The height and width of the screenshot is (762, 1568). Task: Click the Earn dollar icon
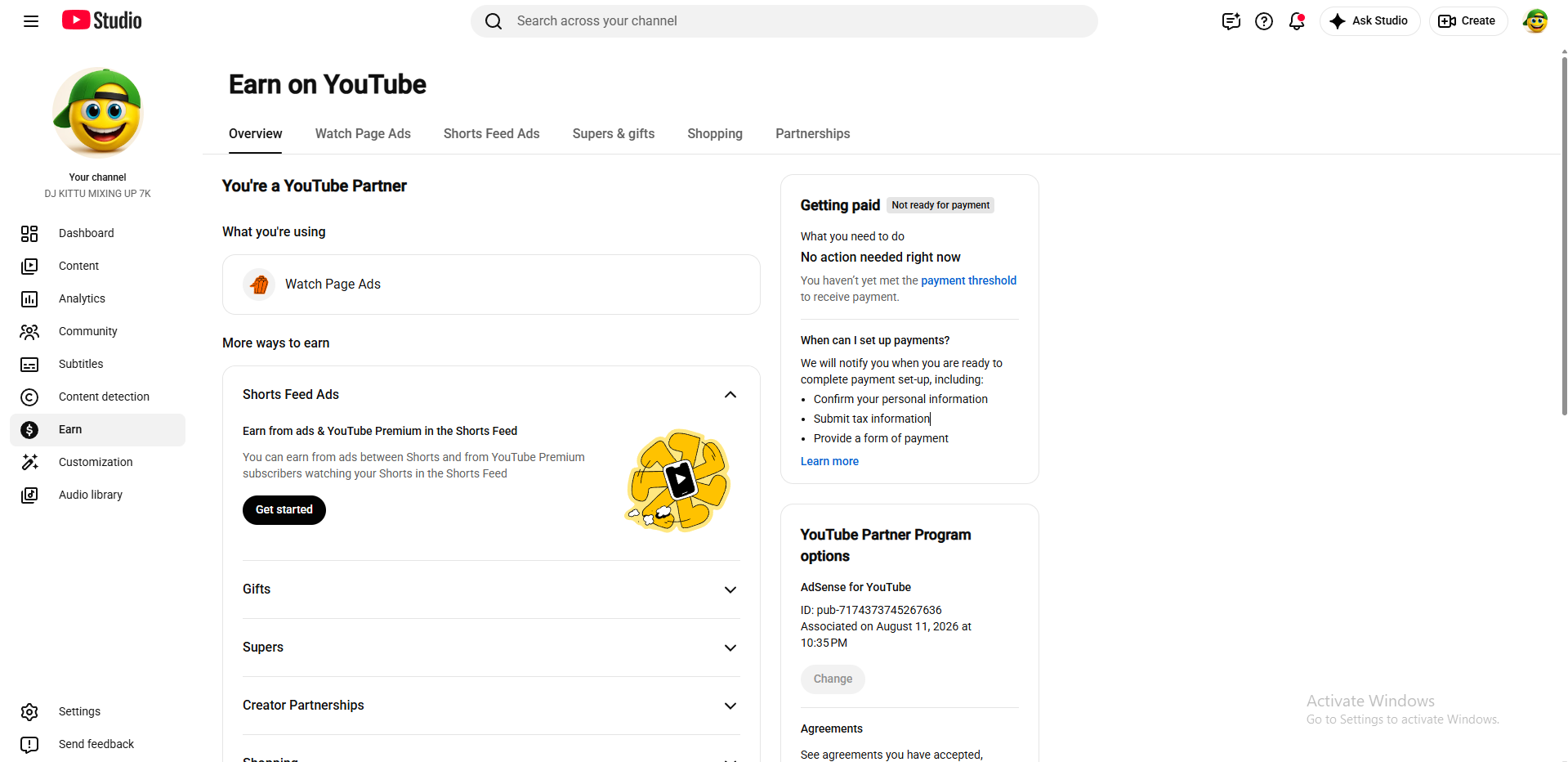pos(29,430)
